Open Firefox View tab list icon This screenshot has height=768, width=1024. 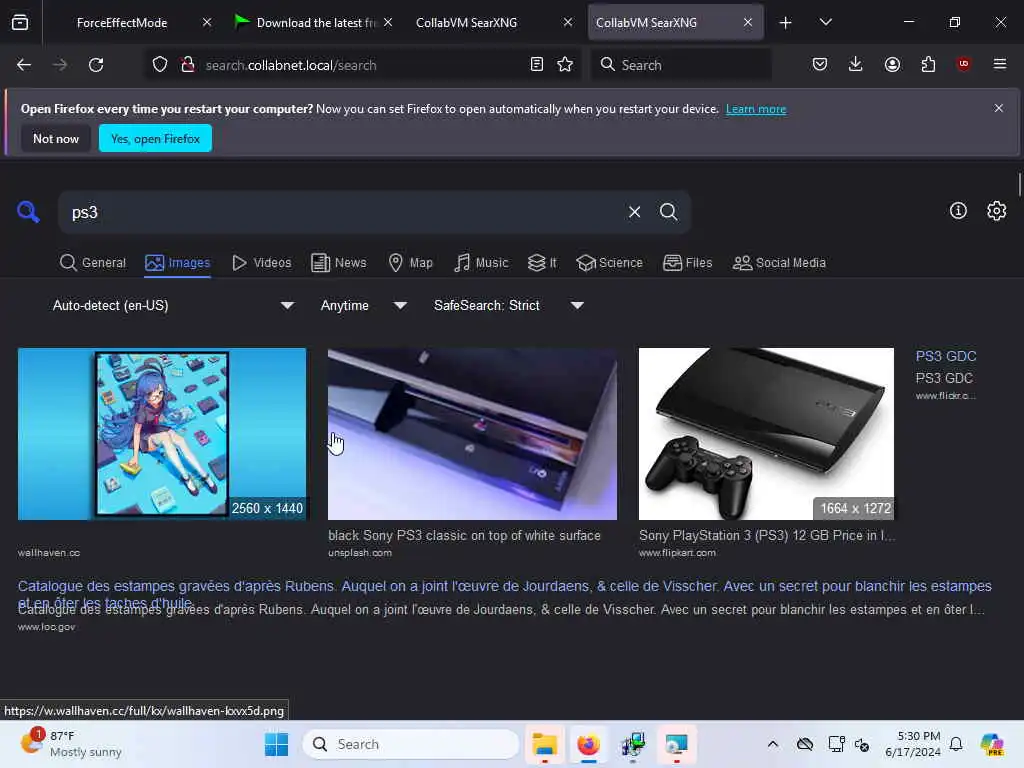tap(20, 22)
